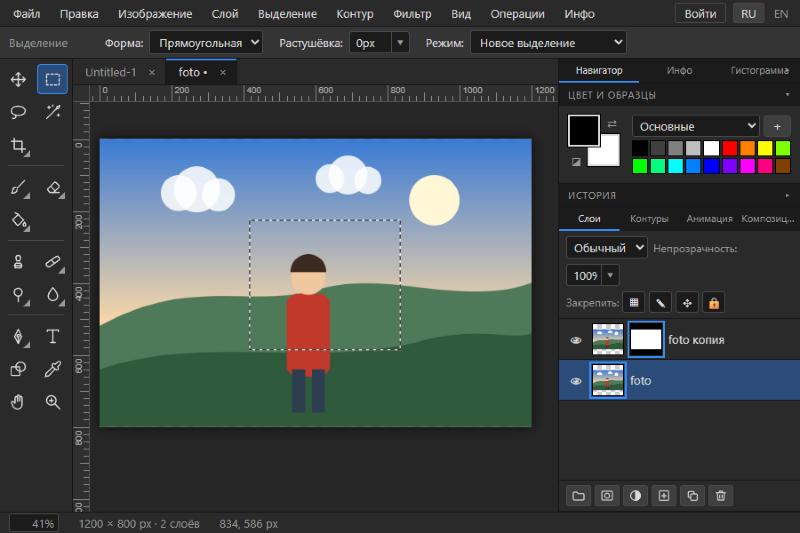Select the Brush tool
This screenshot has width=800, height=533.
[x=18, y=188]
